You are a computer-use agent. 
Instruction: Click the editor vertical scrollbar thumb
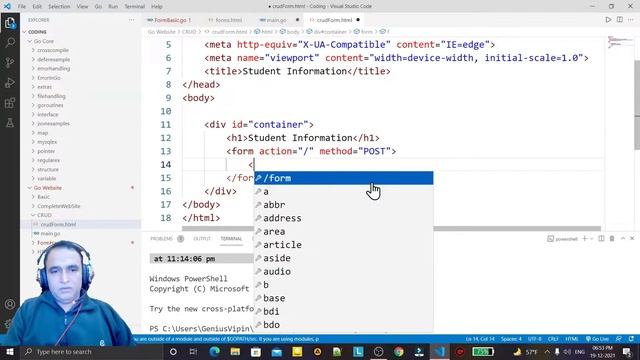(637, 104)
